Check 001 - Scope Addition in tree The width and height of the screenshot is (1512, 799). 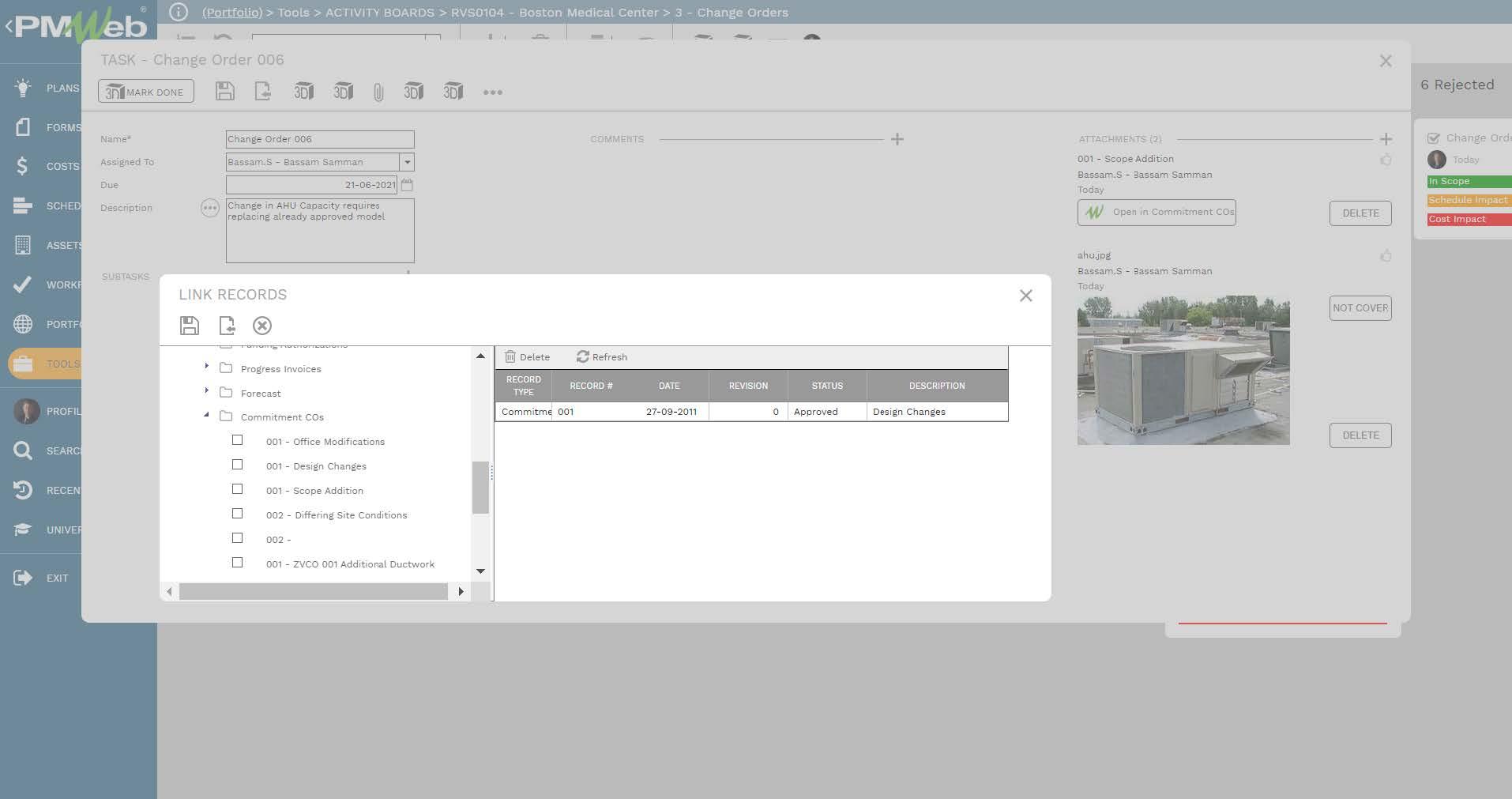pyautogui.click(x=237, y=489)
